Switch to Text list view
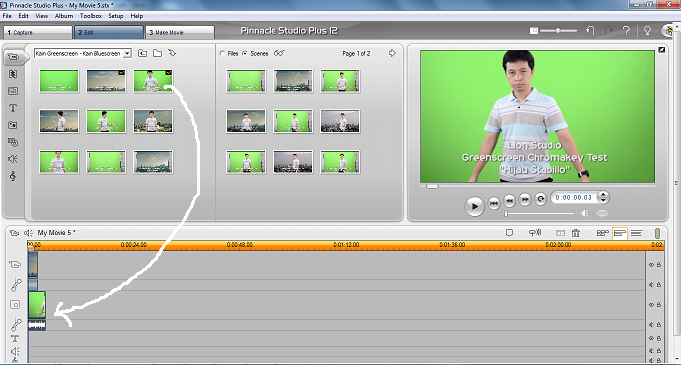 click(636, 233)
